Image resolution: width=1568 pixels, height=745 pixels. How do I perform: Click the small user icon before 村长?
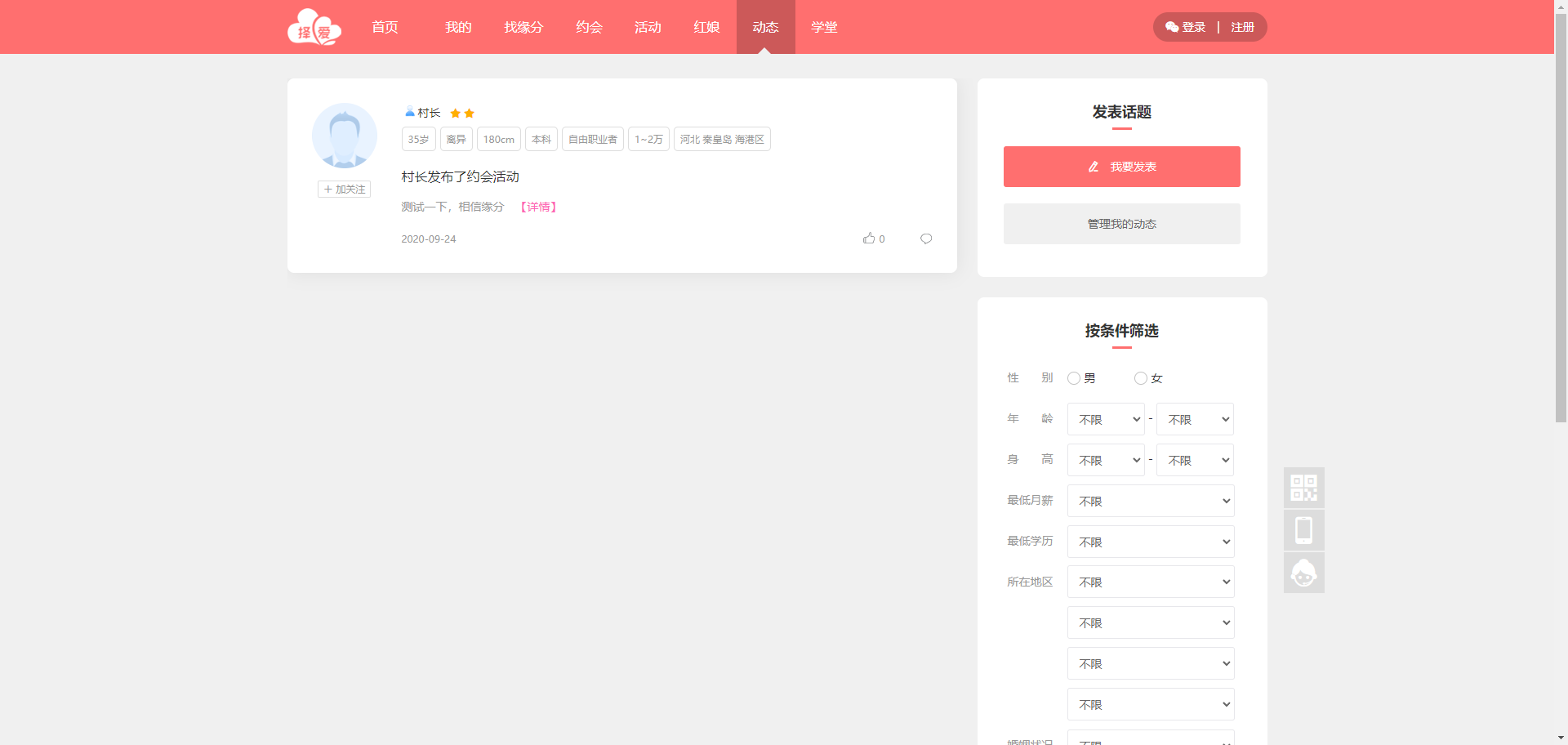coord(410,112)
